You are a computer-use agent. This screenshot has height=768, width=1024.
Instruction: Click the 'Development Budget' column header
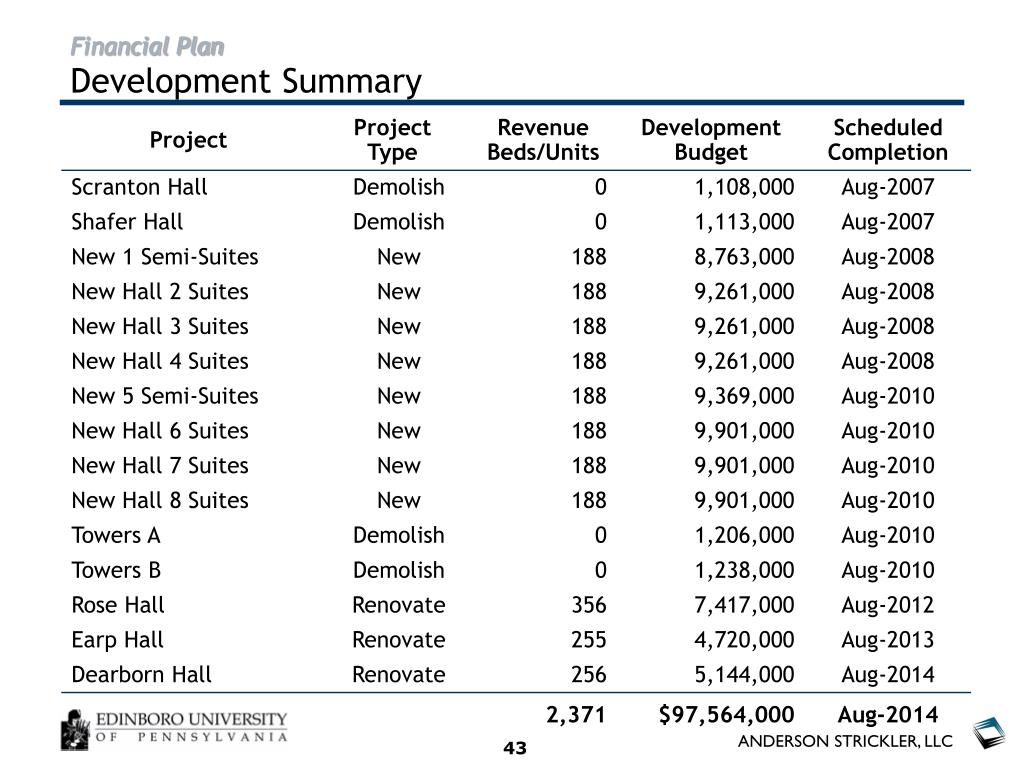click(x=711, y=140)
